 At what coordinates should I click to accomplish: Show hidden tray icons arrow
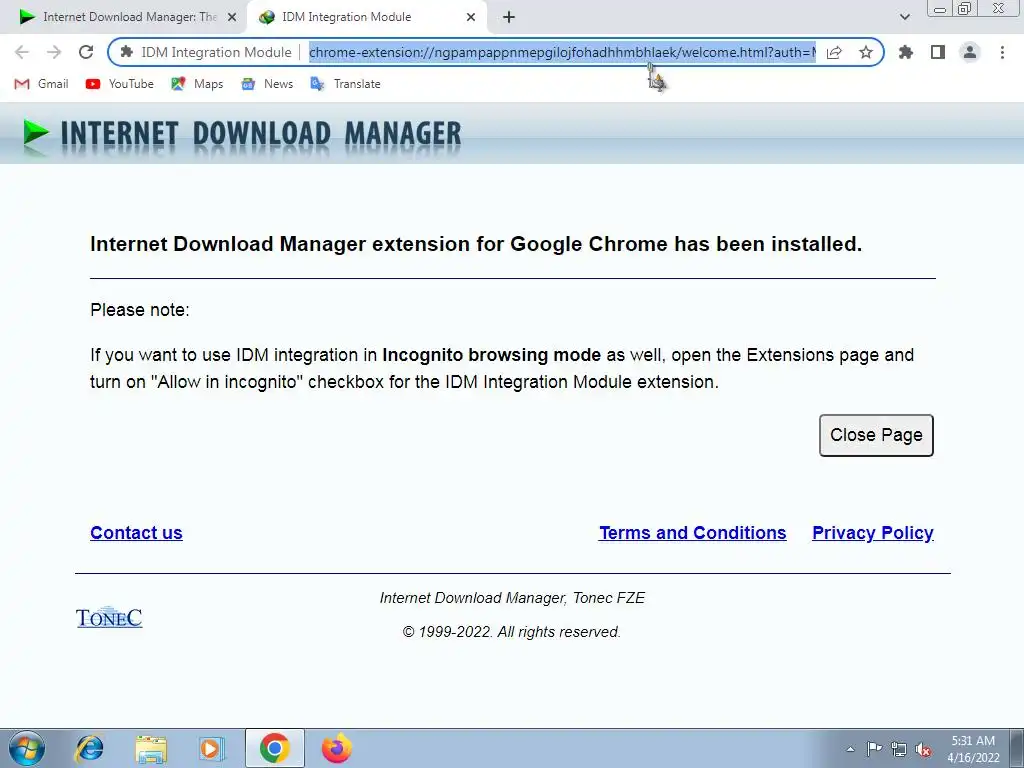(850, 749)
